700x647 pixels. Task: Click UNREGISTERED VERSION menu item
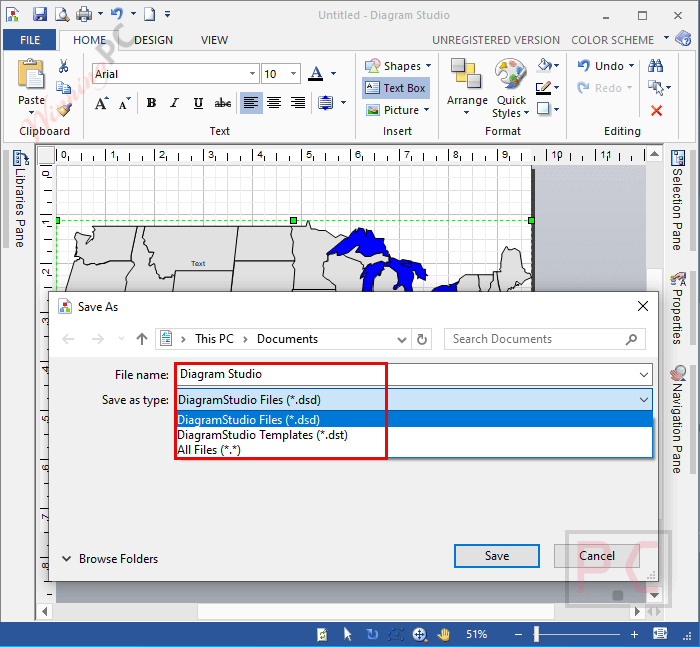click(x=496, y=40)
